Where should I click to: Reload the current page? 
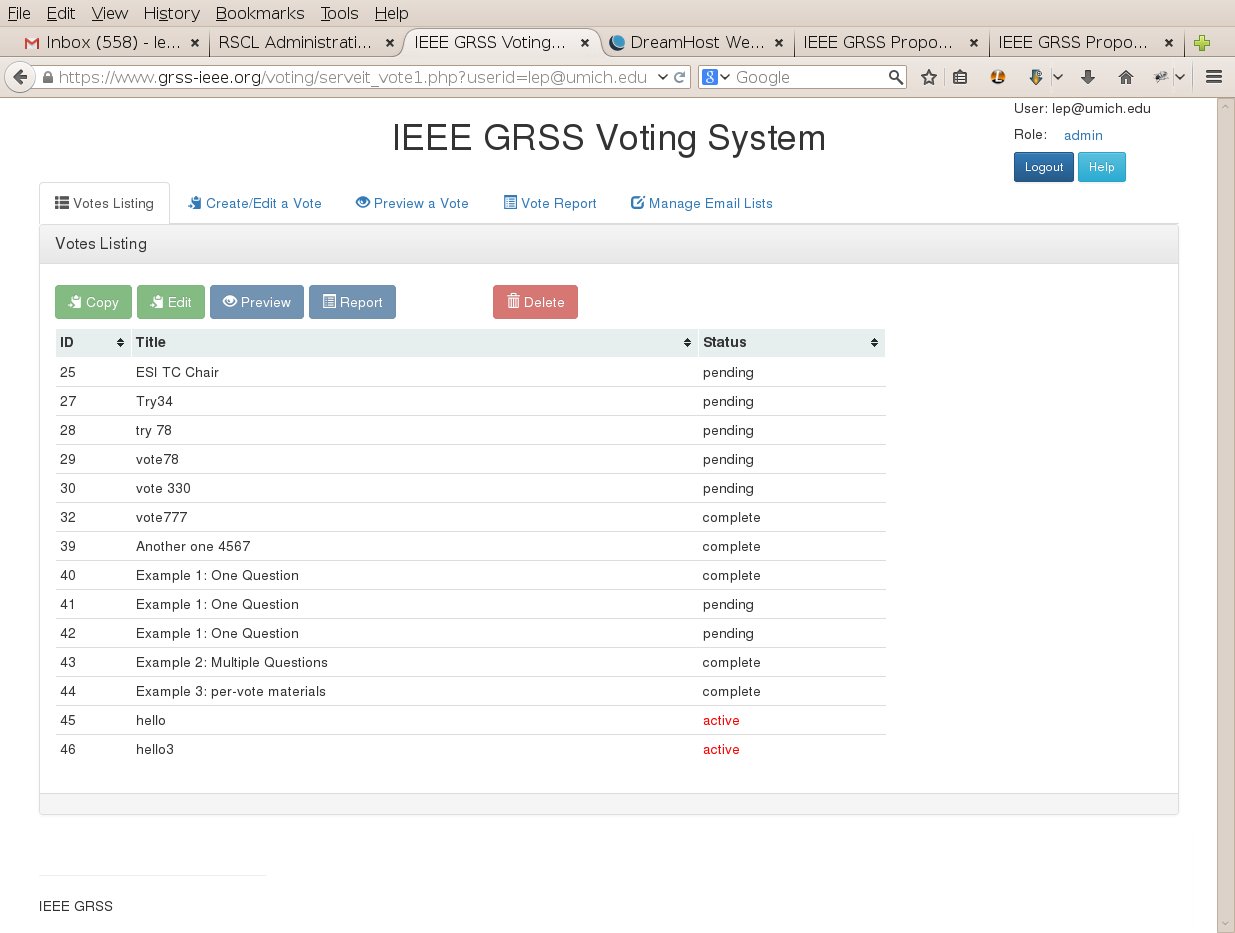pos(679,77)
